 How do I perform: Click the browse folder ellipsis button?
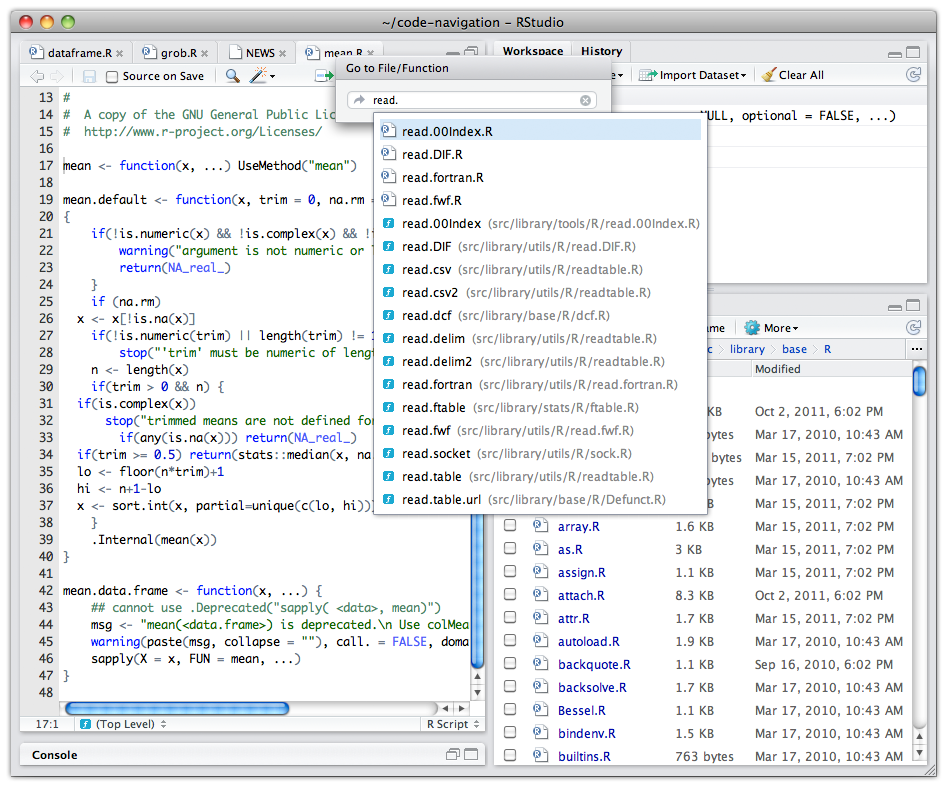coord(917,349)
